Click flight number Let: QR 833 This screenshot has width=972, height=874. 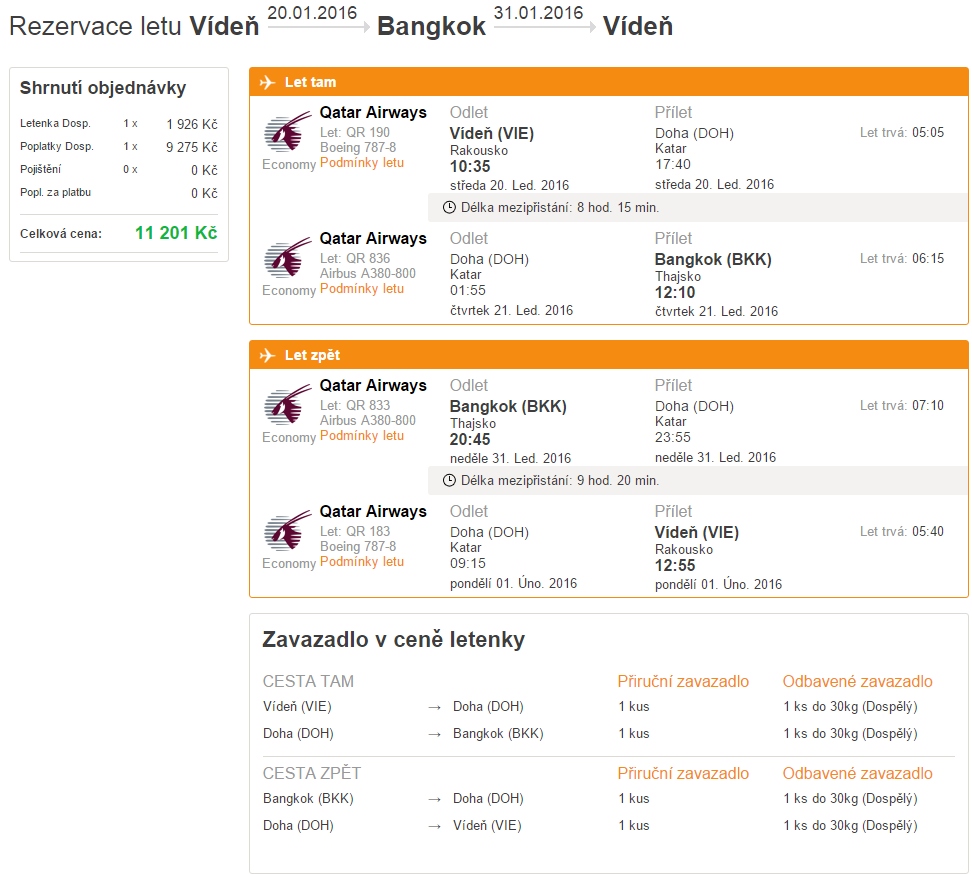pyautogui.click(x=355, y=405)
